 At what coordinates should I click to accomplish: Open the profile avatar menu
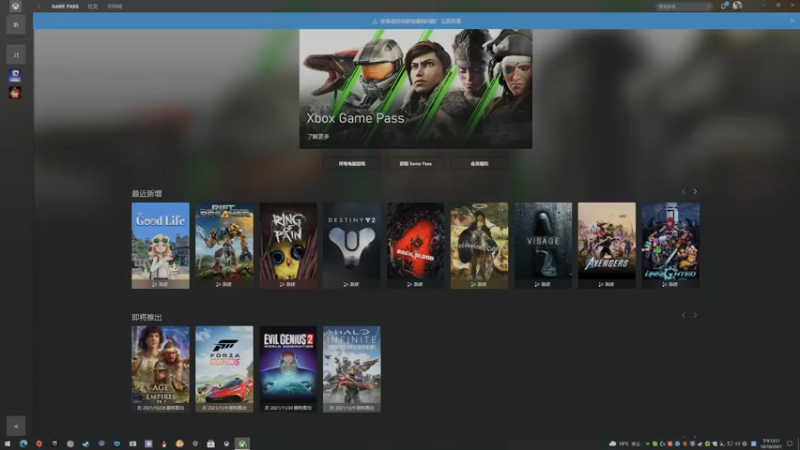point(737,6)
